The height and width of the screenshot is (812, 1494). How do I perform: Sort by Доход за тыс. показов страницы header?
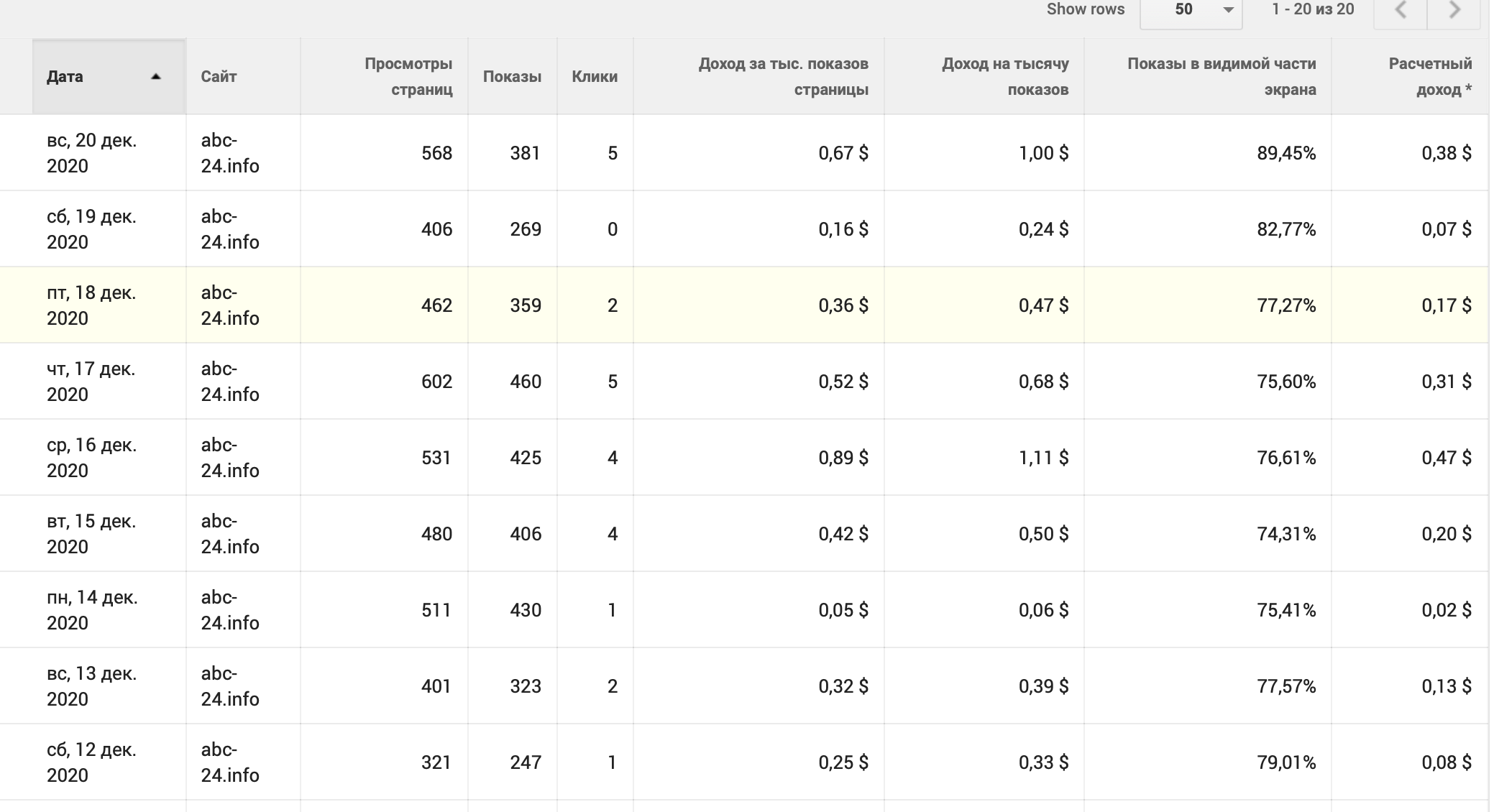point(759,76)
